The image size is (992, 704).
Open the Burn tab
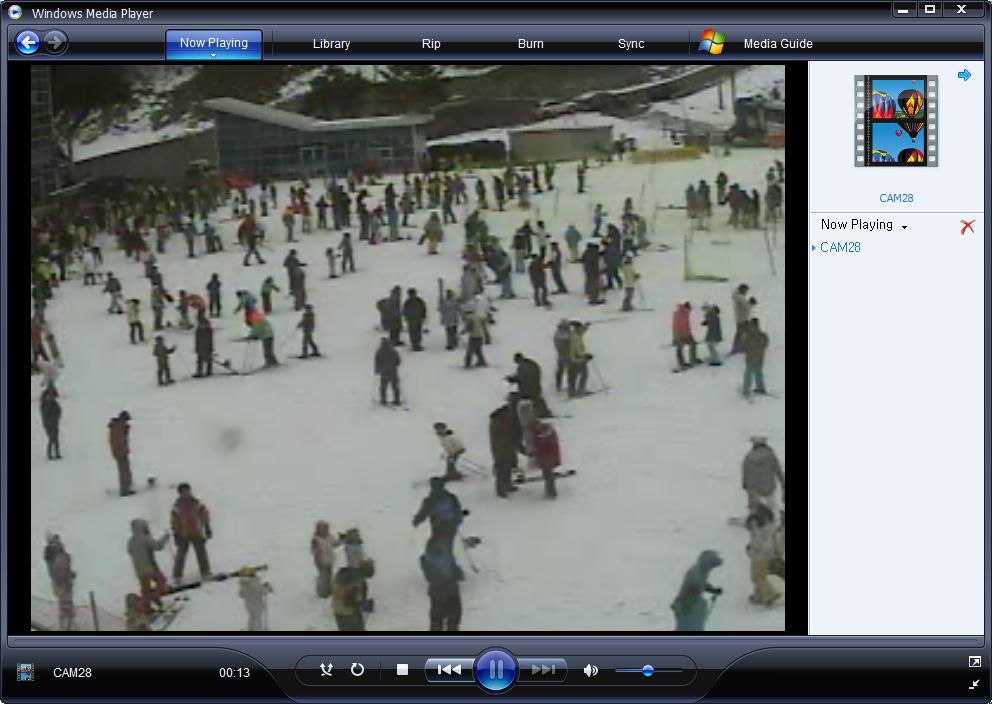tap(531, 44)
